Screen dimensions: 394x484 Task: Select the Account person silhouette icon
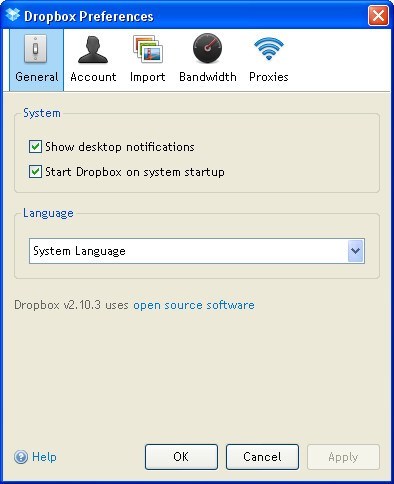point(93,49)
